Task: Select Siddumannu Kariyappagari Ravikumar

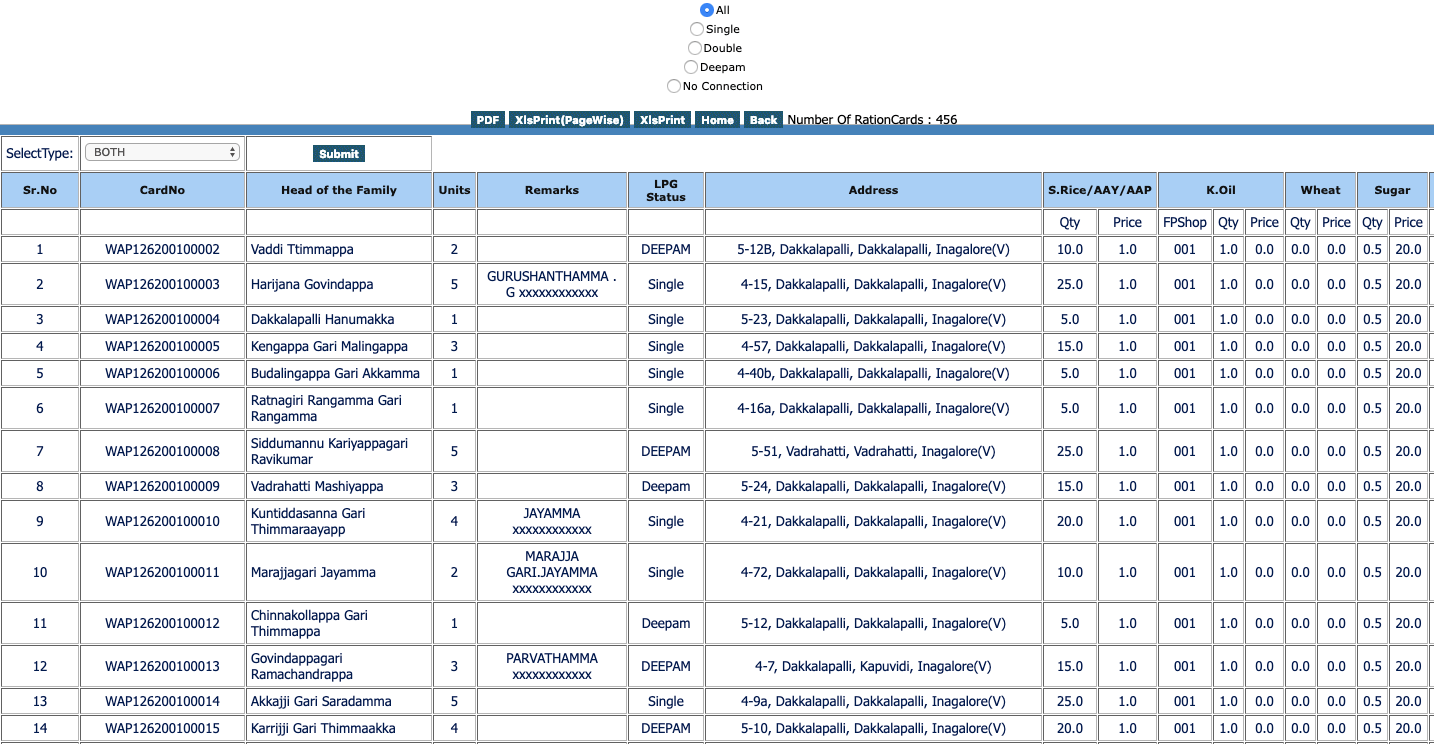Action: [x=329, y=451]
